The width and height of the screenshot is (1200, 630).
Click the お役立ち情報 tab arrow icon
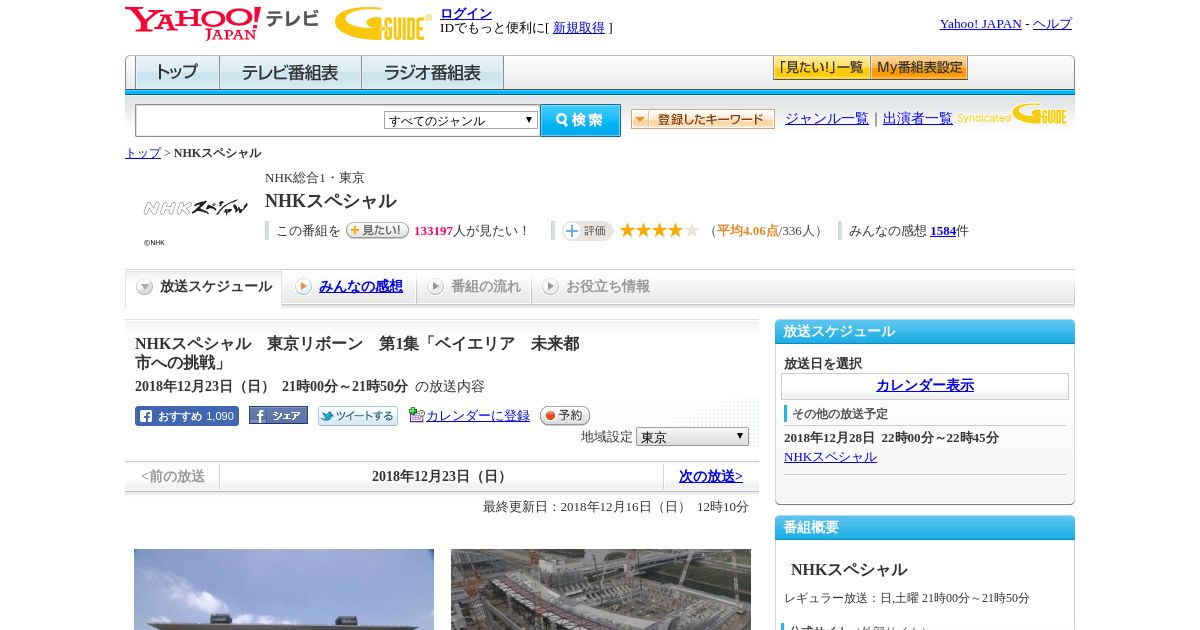coord(550,287)
